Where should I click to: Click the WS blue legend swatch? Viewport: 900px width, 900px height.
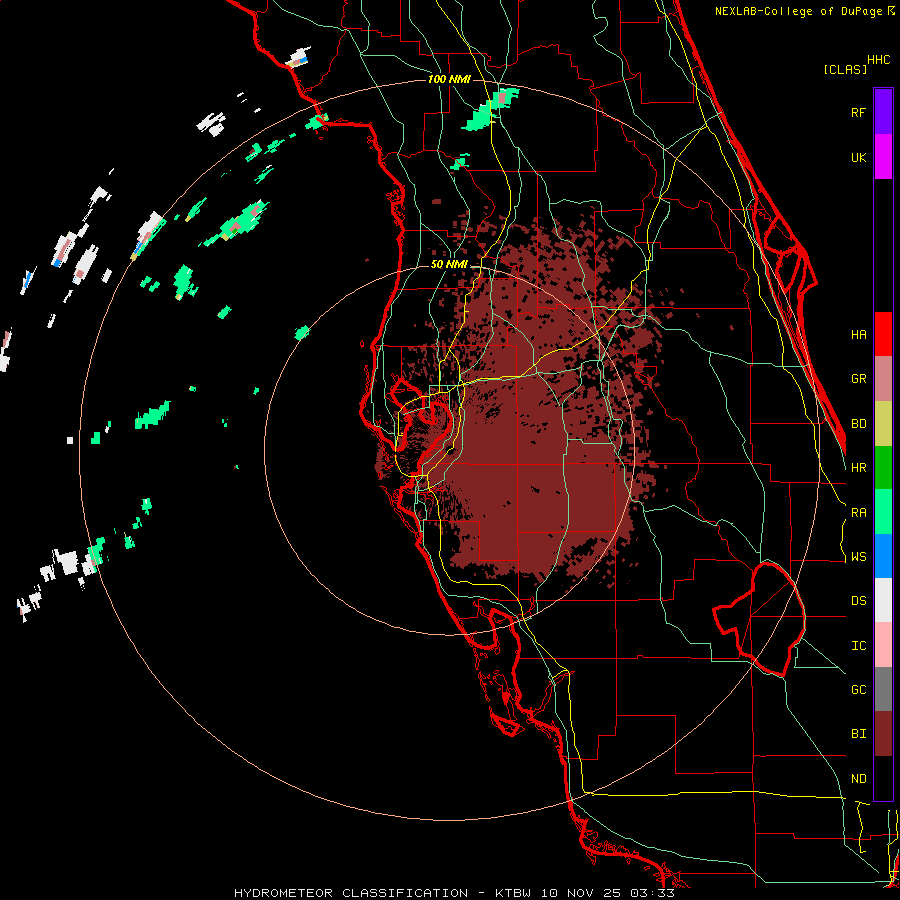[x=883, y=556]
